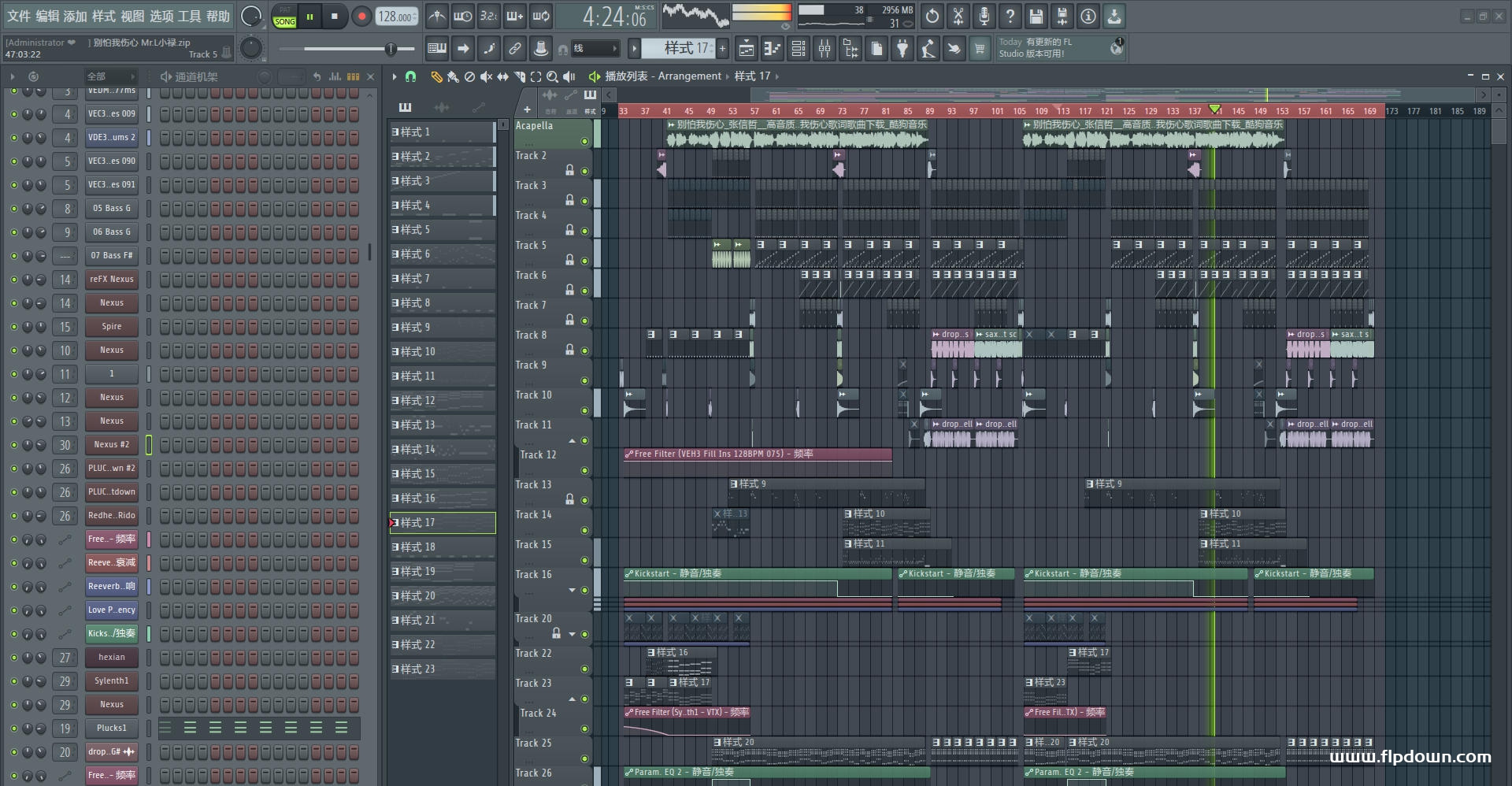Viewport: 1512px width, 786px height.
Task: Open the mixer view icon
Action: 824,49
